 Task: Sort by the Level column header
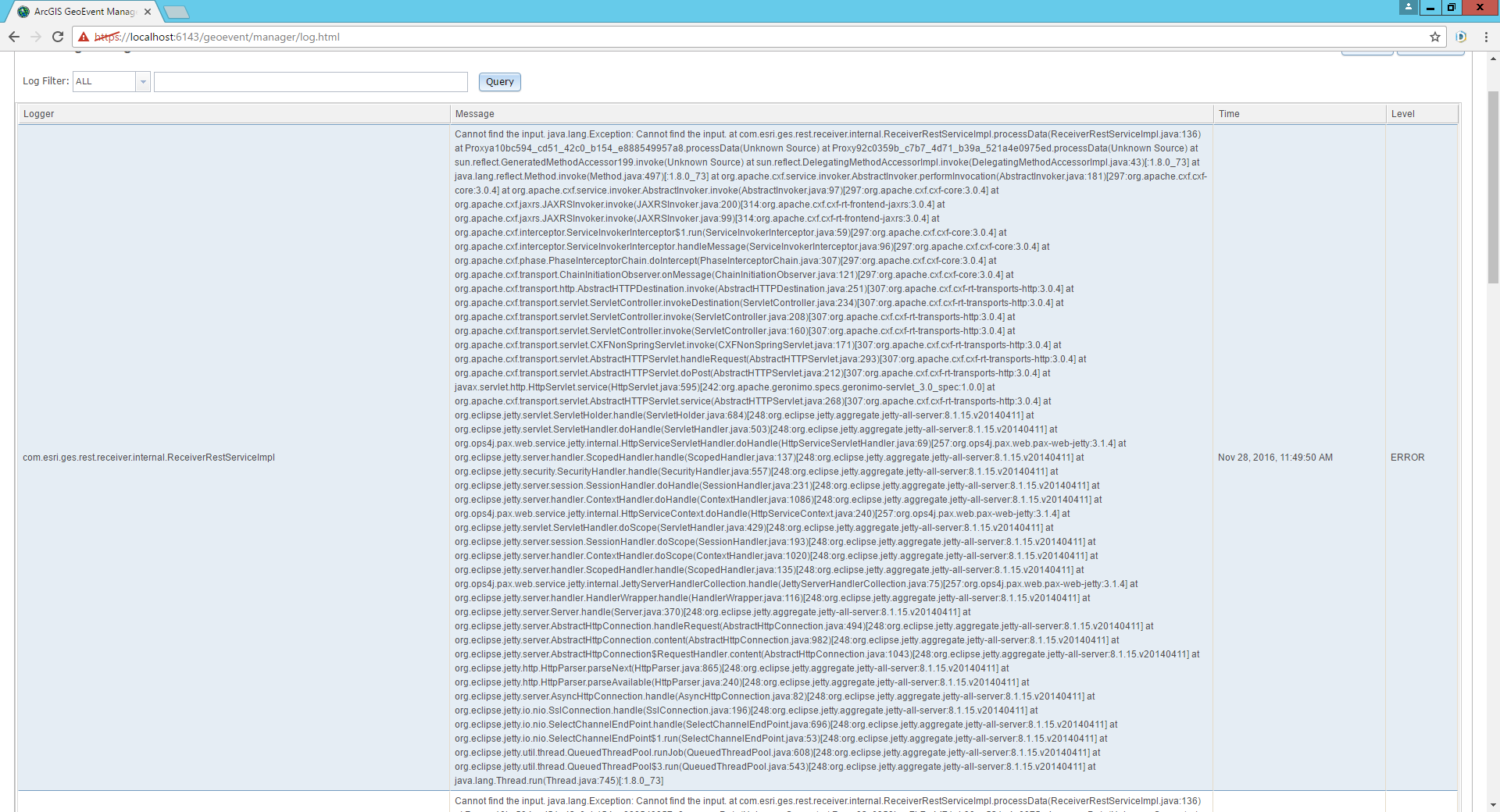tap(1422, 114)
